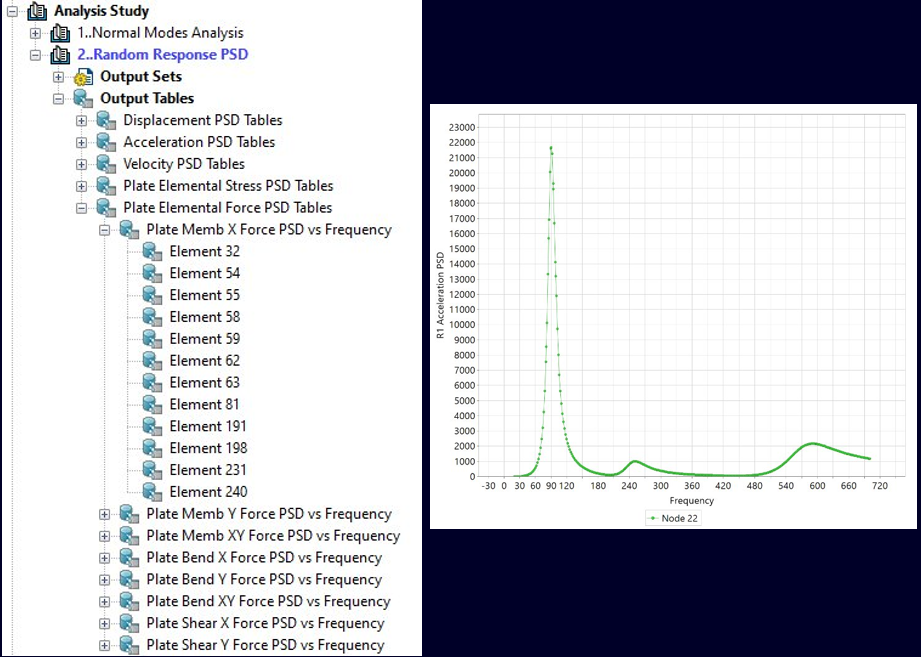Expand the Velocity PSD Tables branch
Viewport: 921px width, 657px height.
tap(80, 164)
